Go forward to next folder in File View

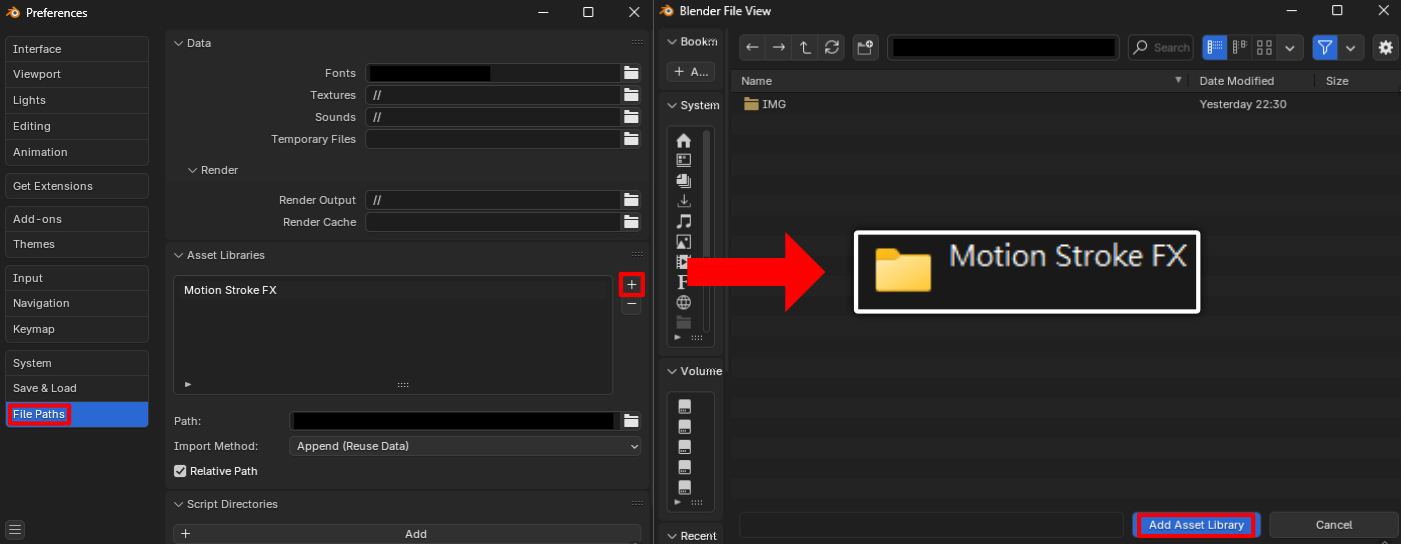point(778,47)
